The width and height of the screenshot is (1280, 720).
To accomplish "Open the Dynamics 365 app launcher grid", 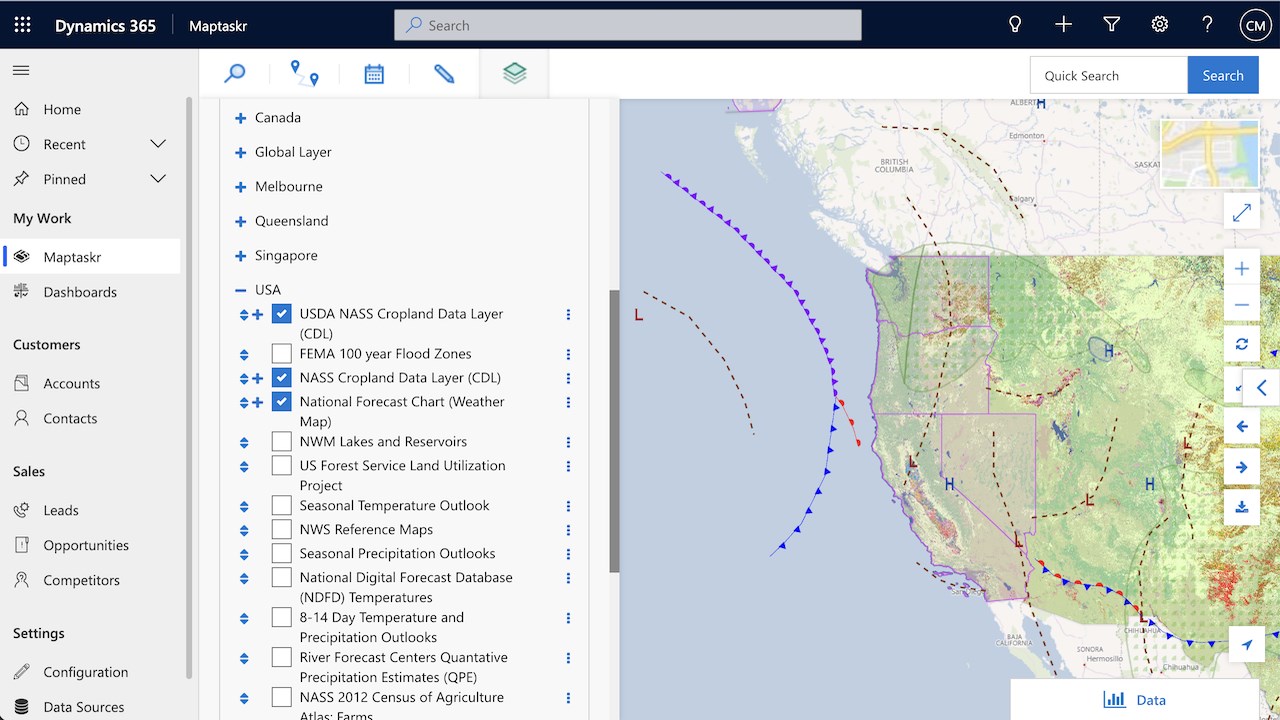I will tap(22, 25).
